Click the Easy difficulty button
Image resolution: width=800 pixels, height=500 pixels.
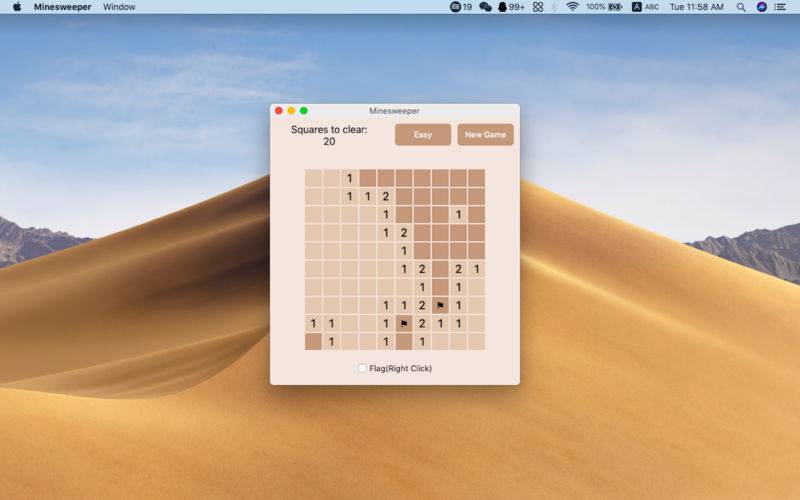tap(423, 135)
